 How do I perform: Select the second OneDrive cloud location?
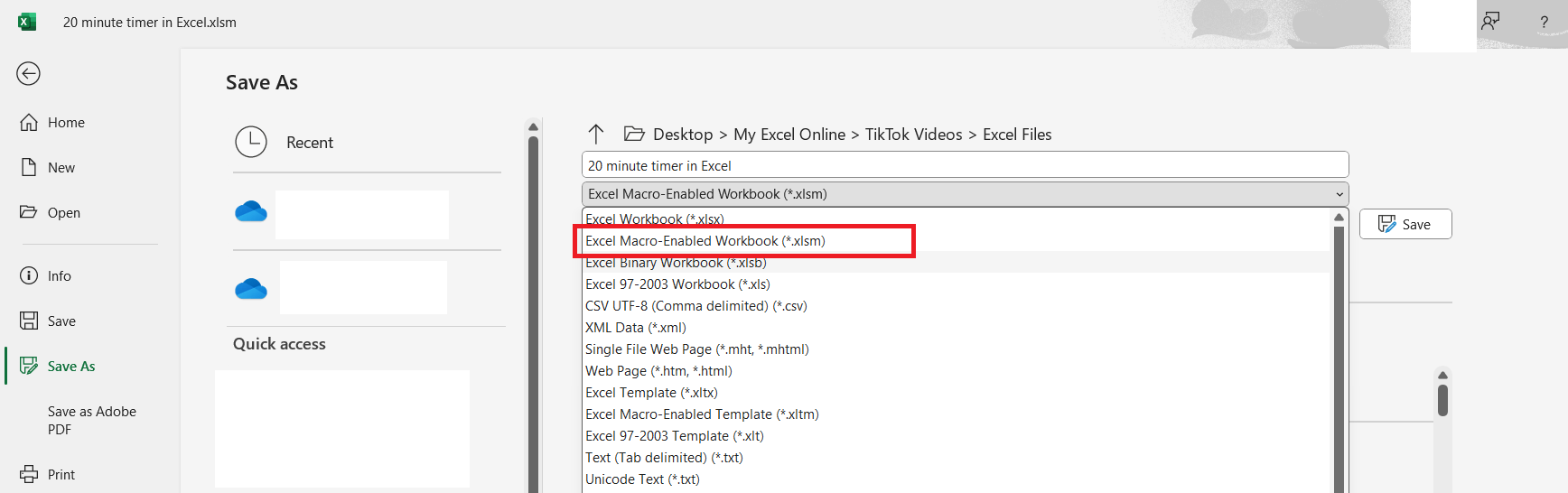[x=251, y=289]
